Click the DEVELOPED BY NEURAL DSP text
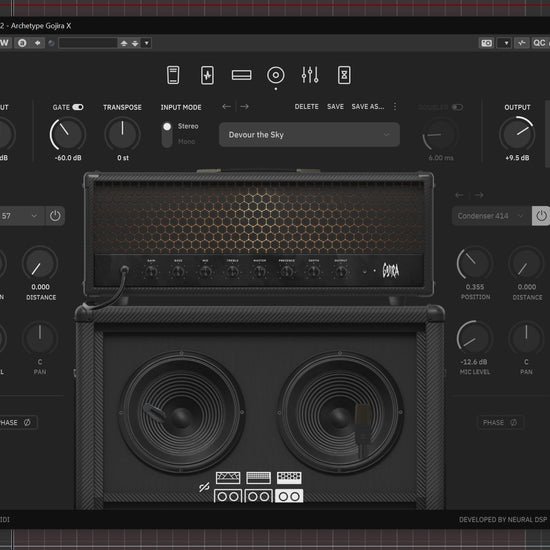The height and width of the screenshot is (550, 550). click(x=503, y=519)
